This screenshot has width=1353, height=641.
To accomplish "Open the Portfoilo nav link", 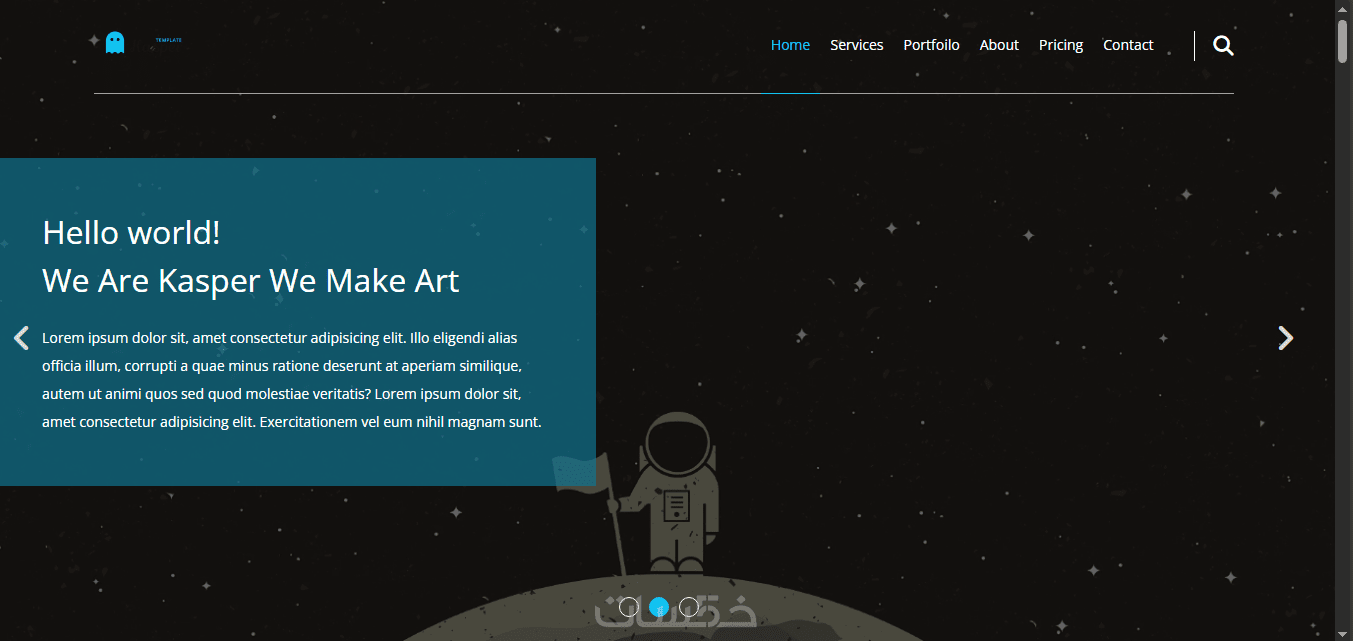I will point(931,45).
